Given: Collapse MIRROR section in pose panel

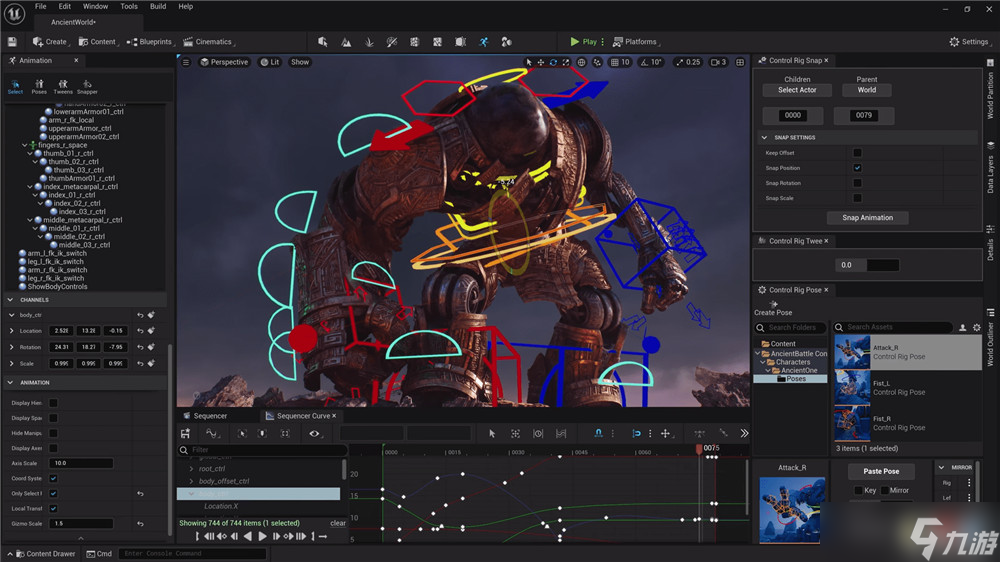Looking at the screenshot, I should click(x=941, y=468).
